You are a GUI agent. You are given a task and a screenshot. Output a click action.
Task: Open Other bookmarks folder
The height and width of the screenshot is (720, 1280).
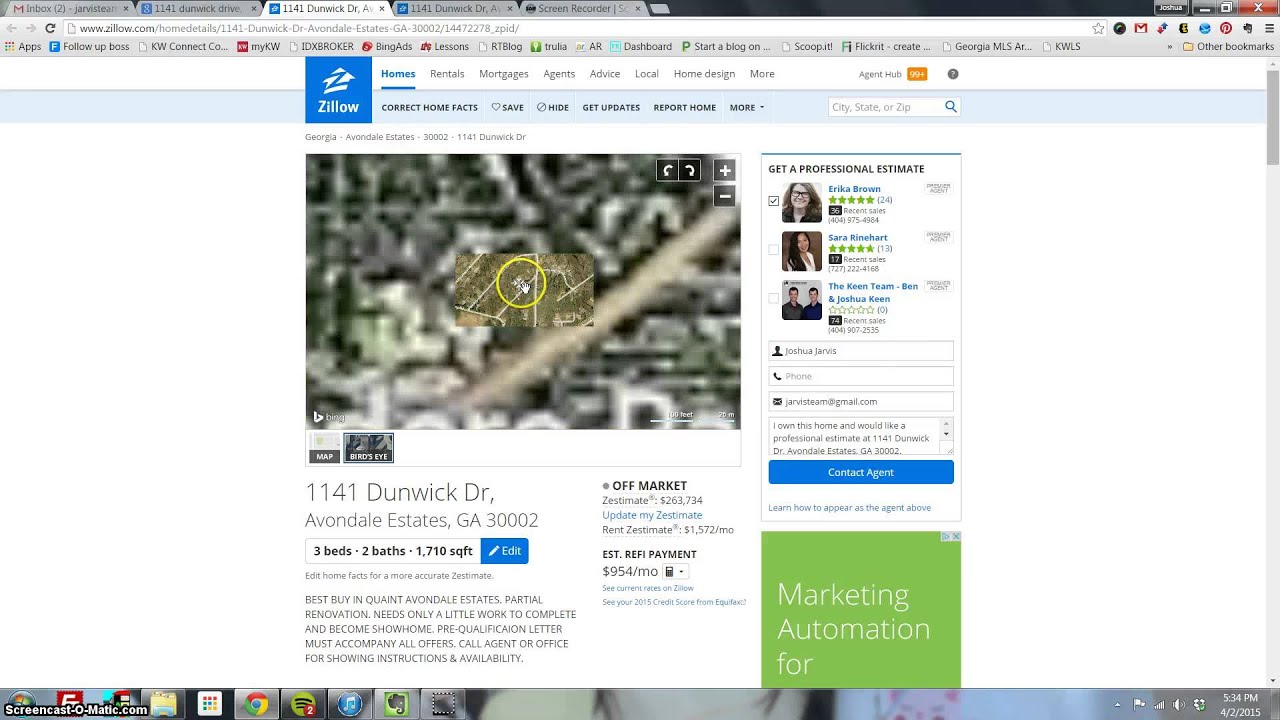(1228, 46)
